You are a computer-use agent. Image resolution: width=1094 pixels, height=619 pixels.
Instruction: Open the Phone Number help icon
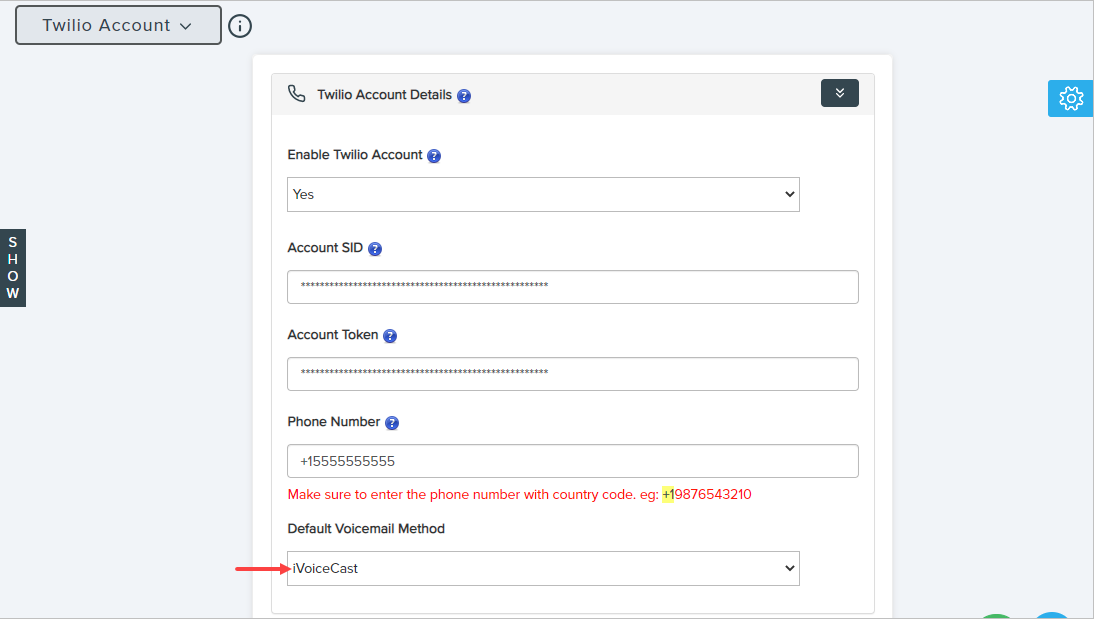pyautogui.click(x=392, y=423)
